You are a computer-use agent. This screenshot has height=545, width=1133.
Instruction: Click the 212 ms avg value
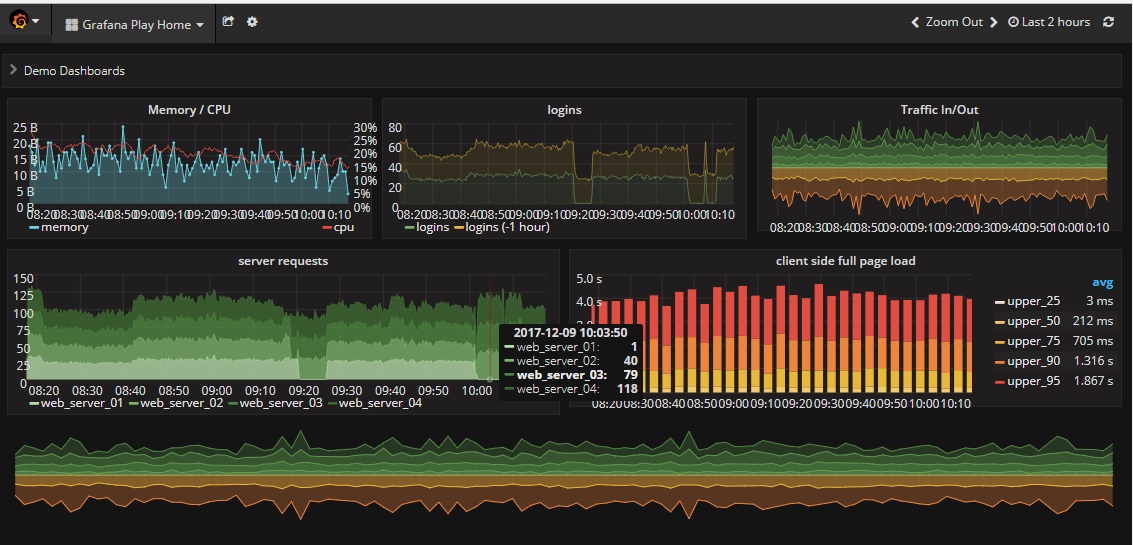pyautogui.click(x=1093, y=321)
